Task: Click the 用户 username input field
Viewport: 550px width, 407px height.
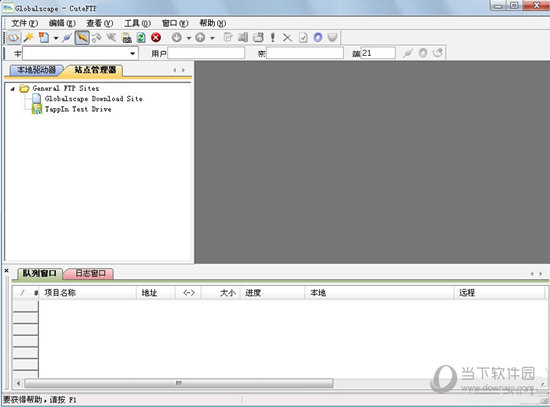Action: [206, 53]
